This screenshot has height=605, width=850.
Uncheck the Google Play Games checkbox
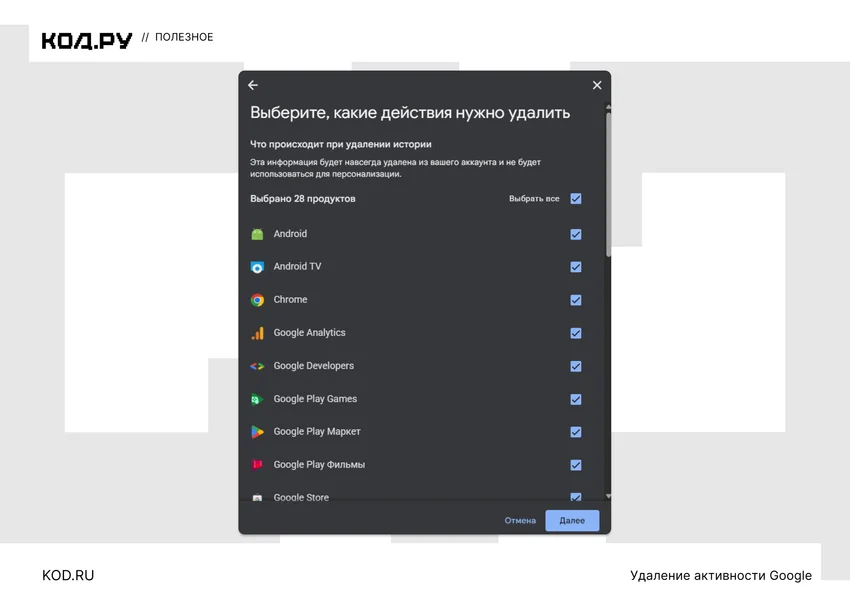click(576, 399)
